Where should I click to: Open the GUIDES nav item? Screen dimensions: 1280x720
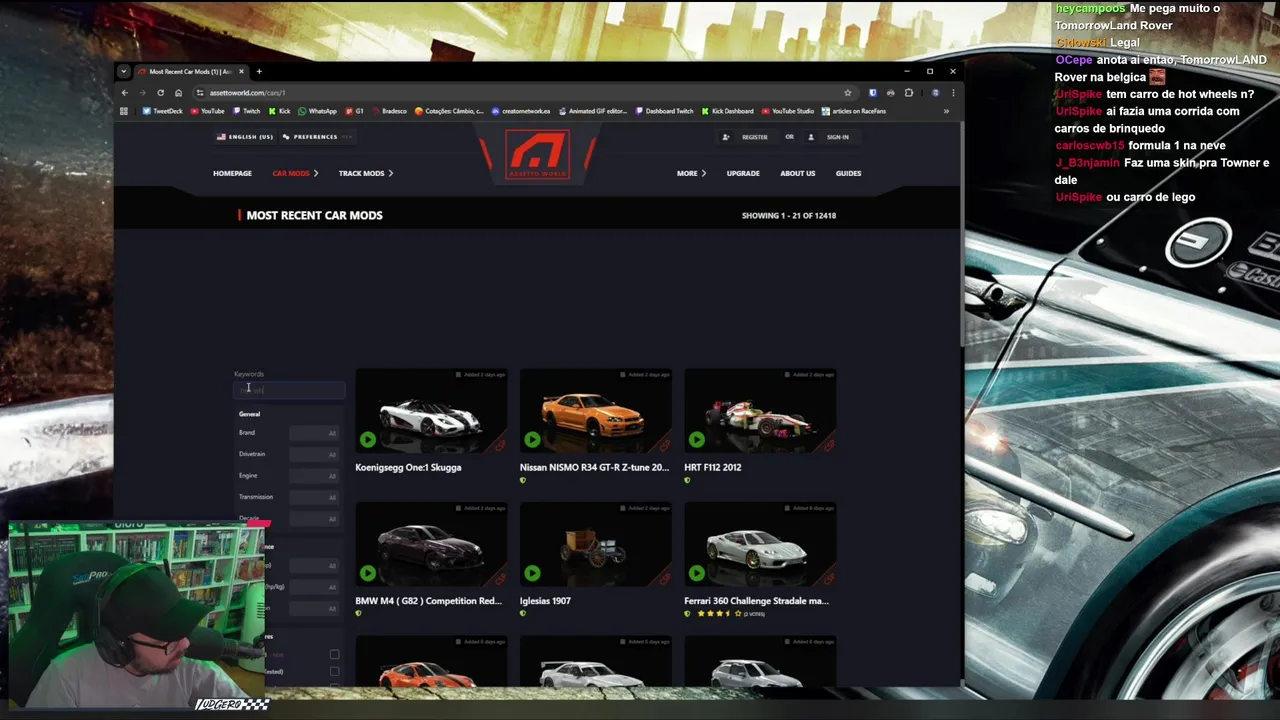tap(848, 173)
